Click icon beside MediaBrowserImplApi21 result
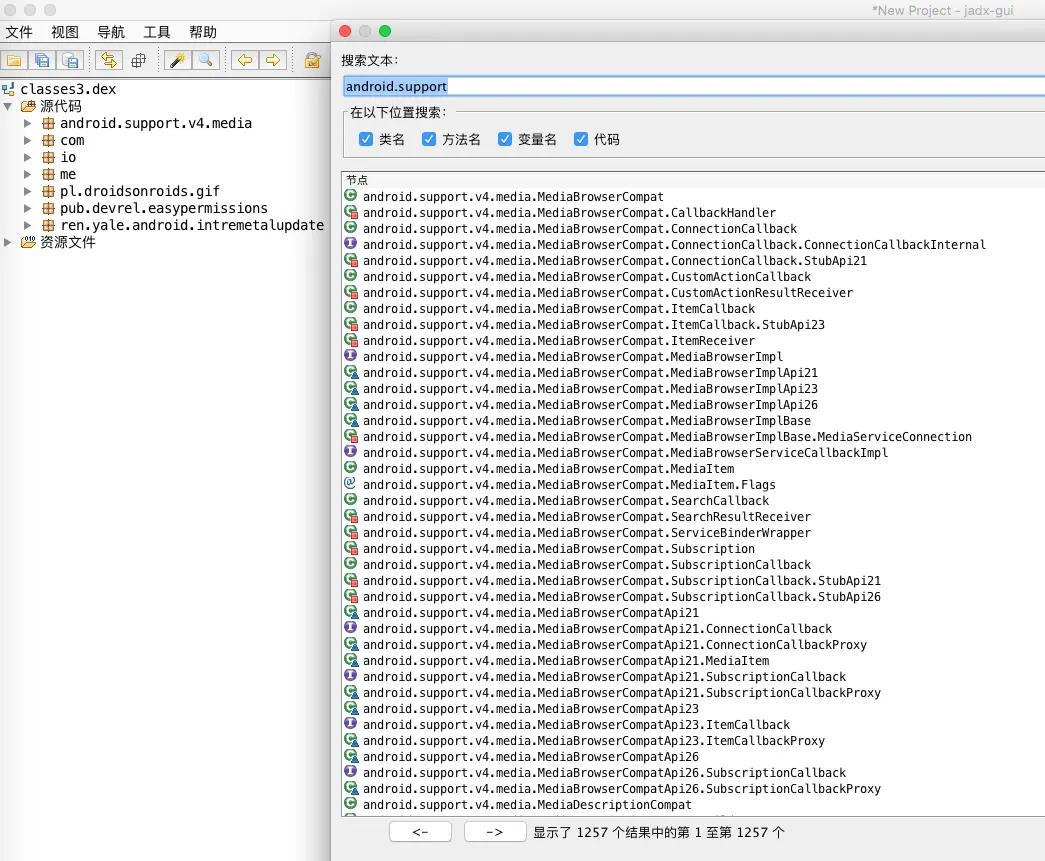1045x861 pixels. coord(351,373)
